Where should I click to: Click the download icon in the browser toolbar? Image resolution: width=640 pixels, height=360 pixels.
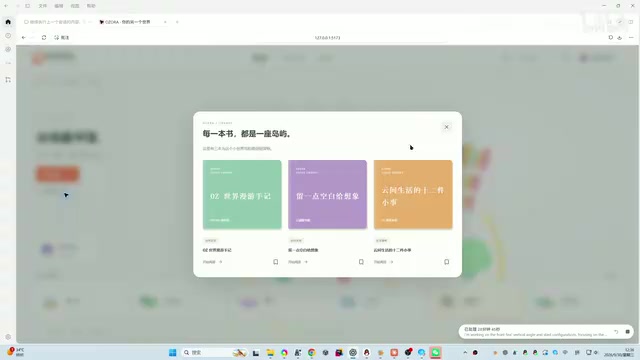coord(620,38)
